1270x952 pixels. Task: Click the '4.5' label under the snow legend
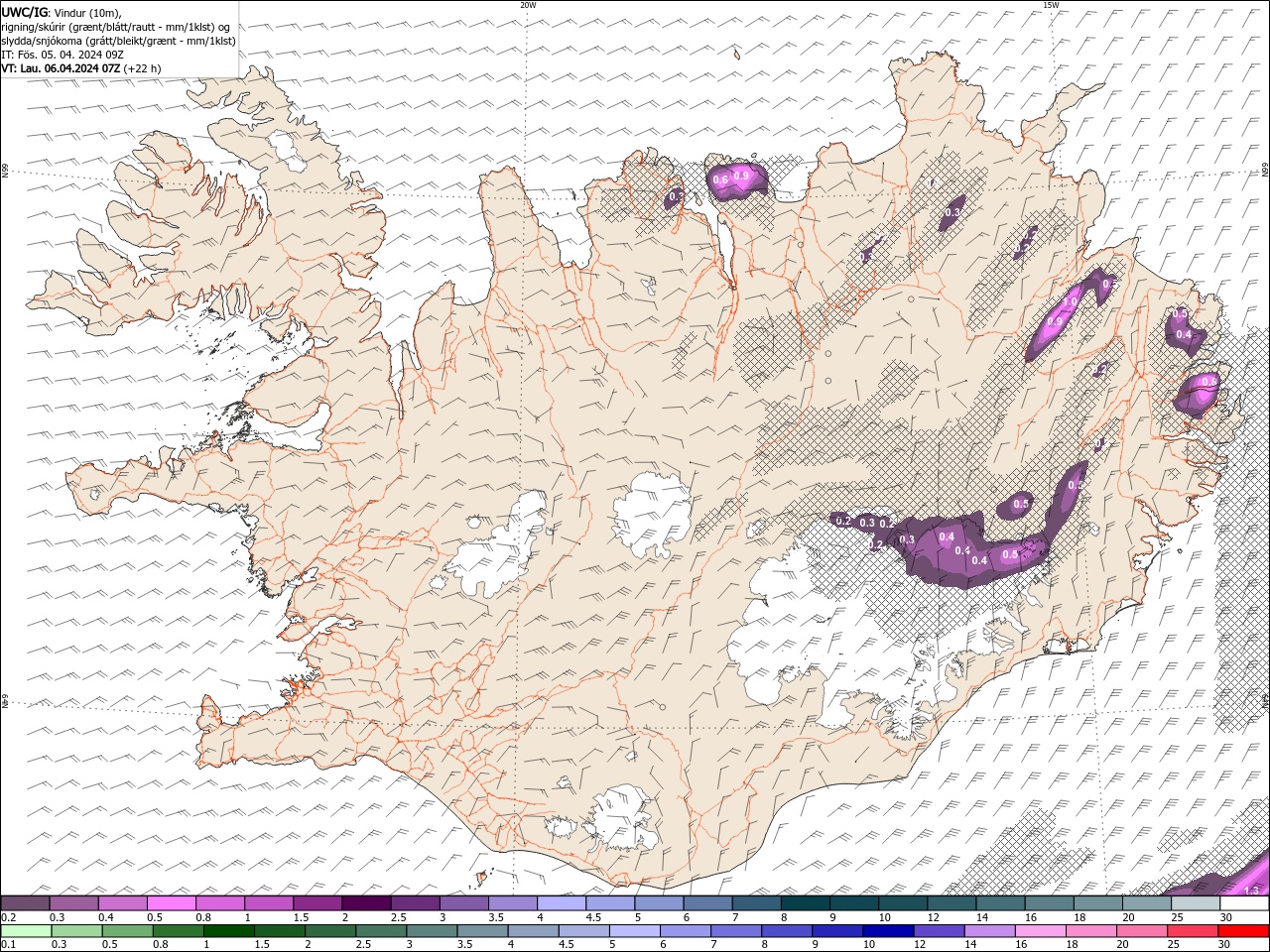click(x=593, y=916)
